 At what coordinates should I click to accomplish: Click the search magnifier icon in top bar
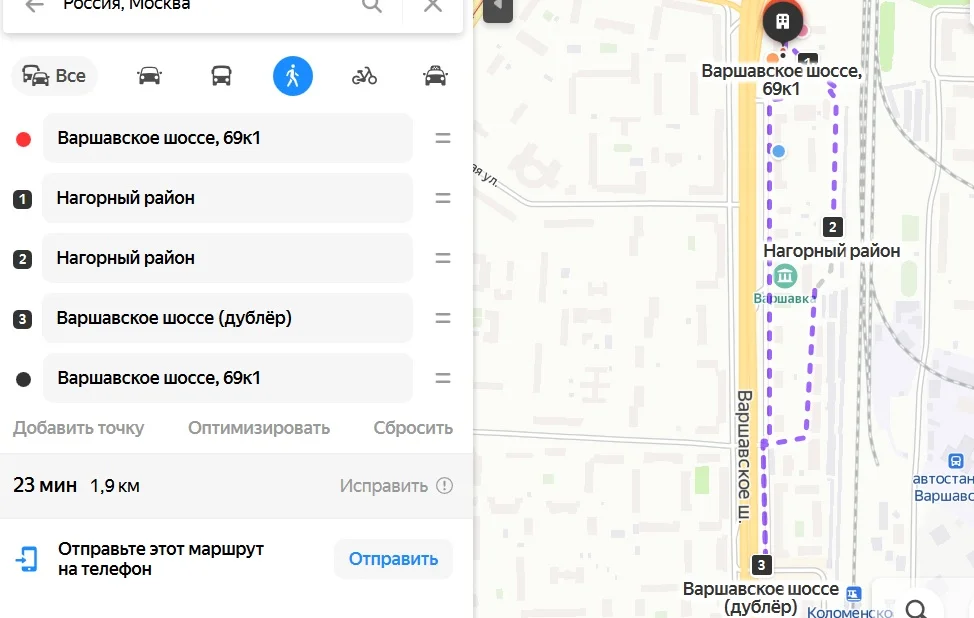tap(371, 6)
